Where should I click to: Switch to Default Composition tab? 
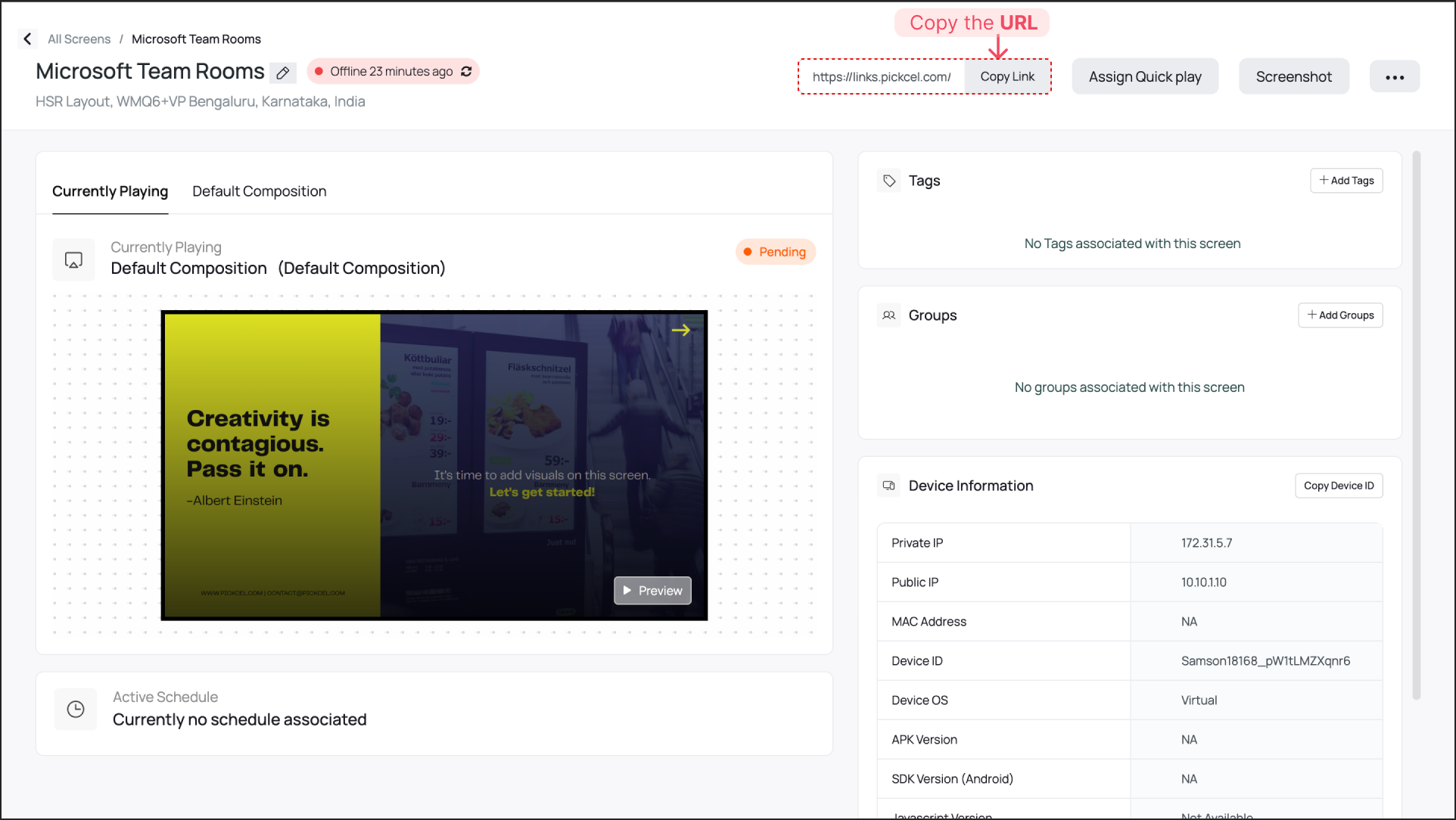(259, 191)
